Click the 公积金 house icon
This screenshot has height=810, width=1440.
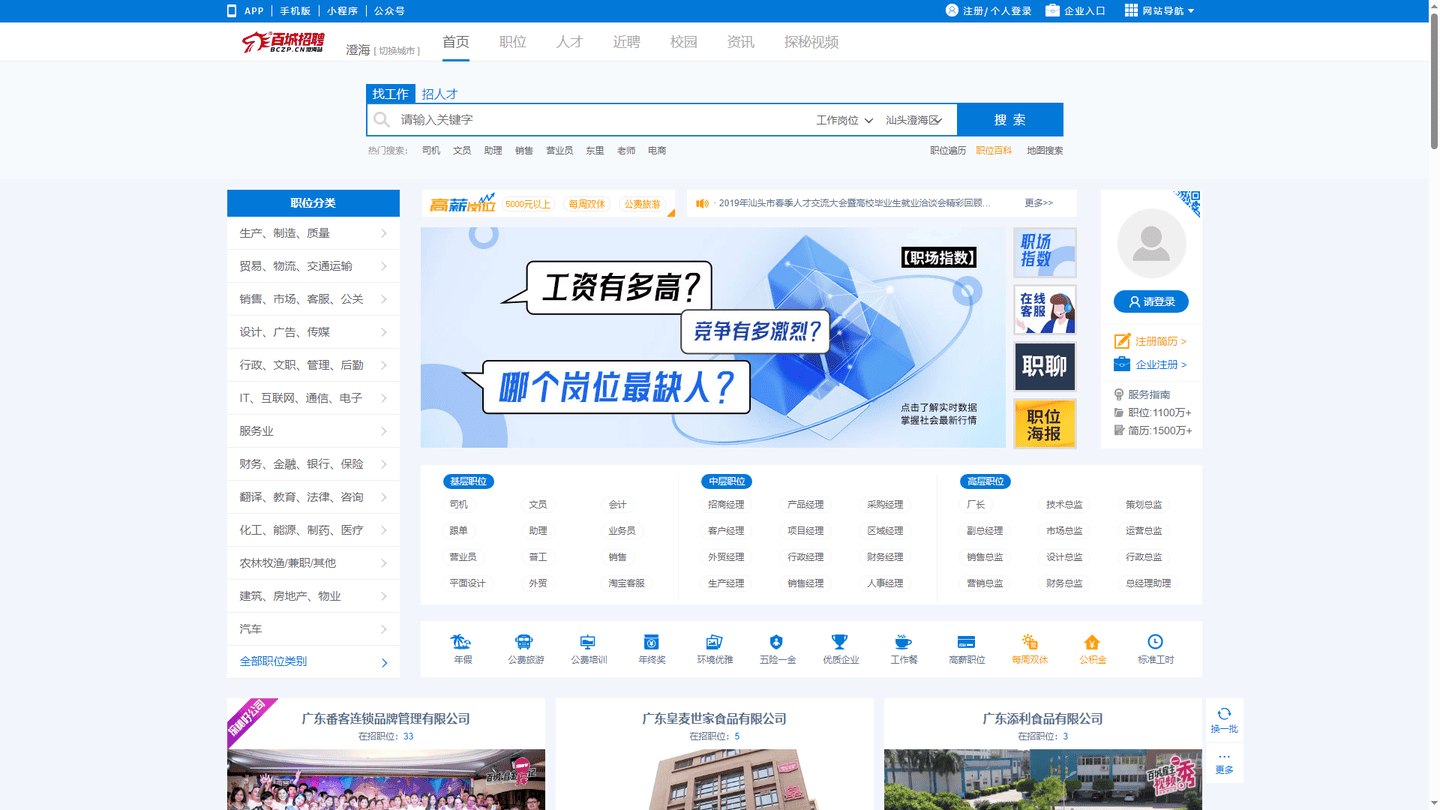[x=1092, y=642]
